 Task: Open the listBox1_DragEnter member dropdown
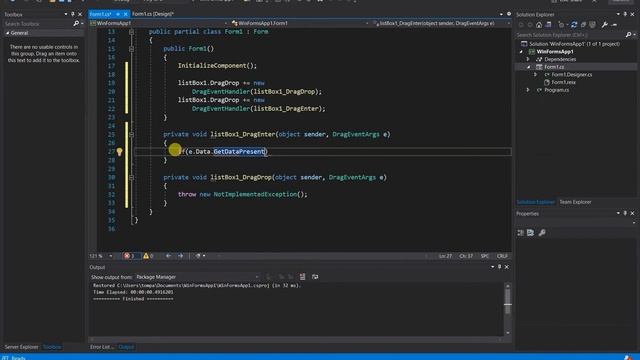click(x=441, y=23)
